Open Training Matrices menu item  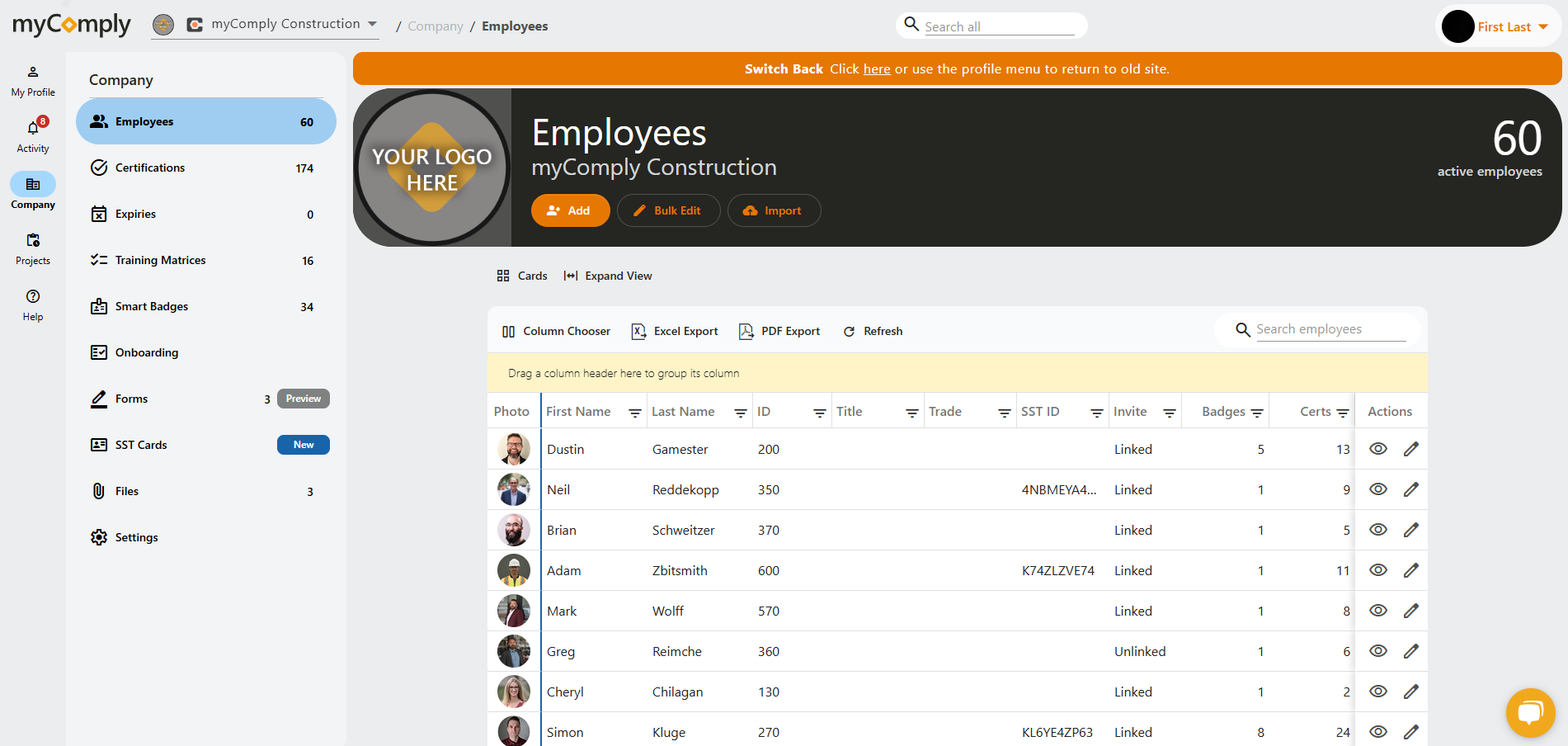pos(206,260)
